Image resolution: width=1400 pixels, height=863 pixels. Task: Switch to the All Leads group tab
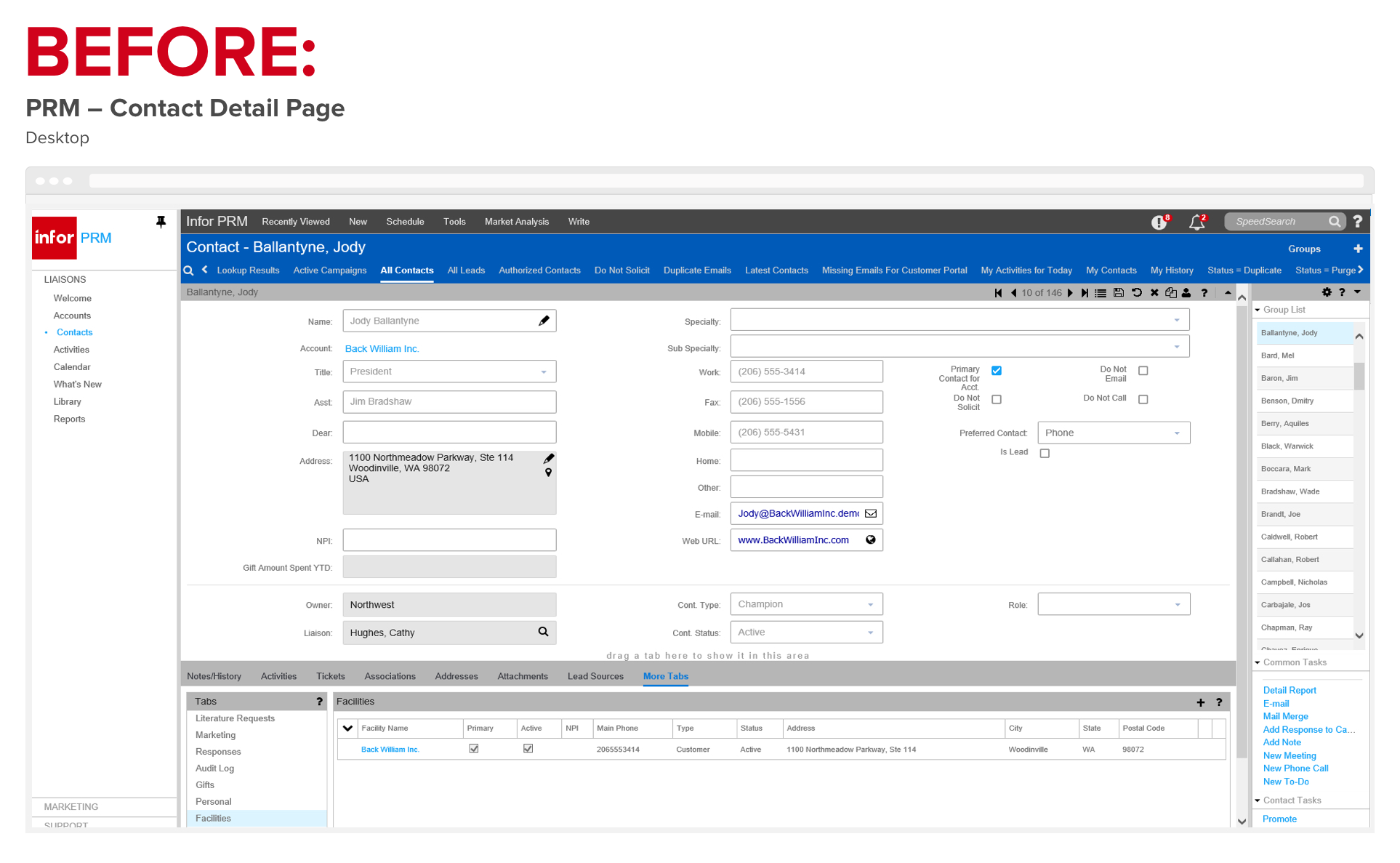point(466,270)
